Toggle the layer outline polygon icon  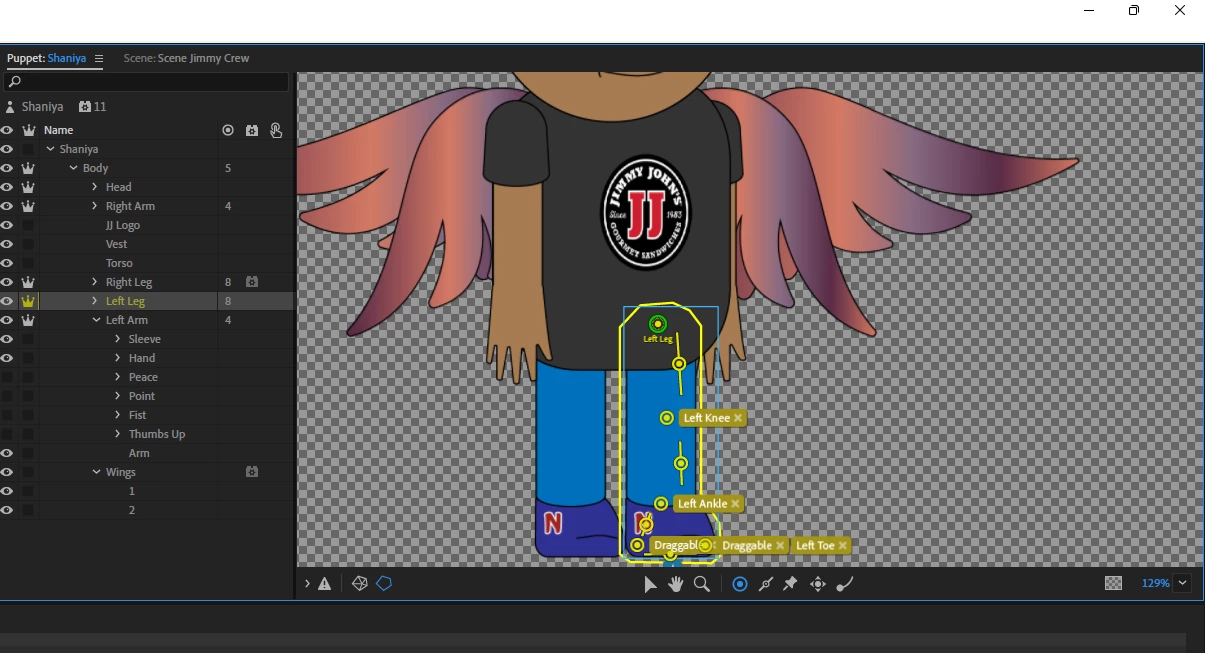tap(384, 583)
